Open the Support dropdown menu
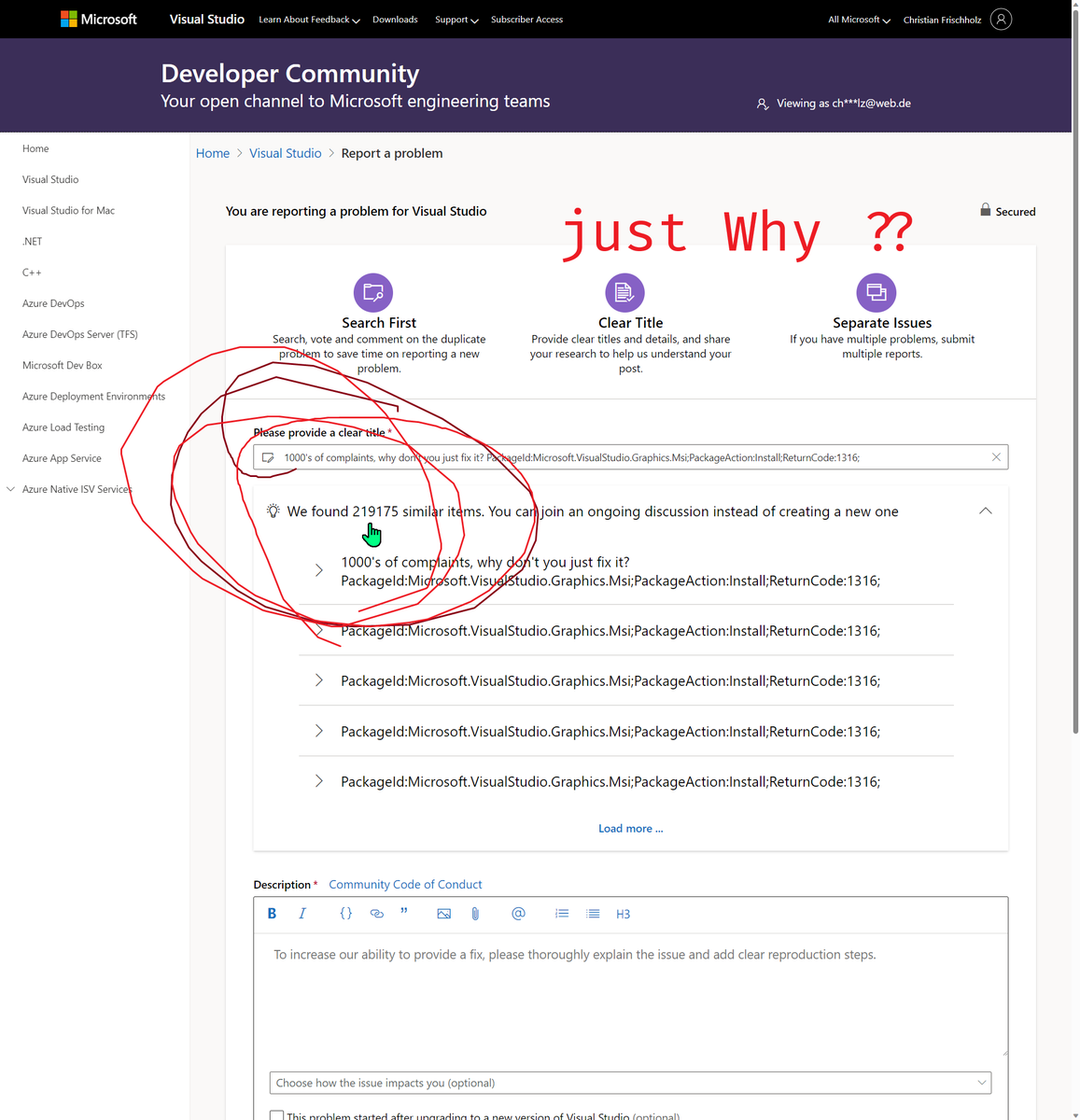Viewport: 1080px width, 1120px height. click(456, 20)
